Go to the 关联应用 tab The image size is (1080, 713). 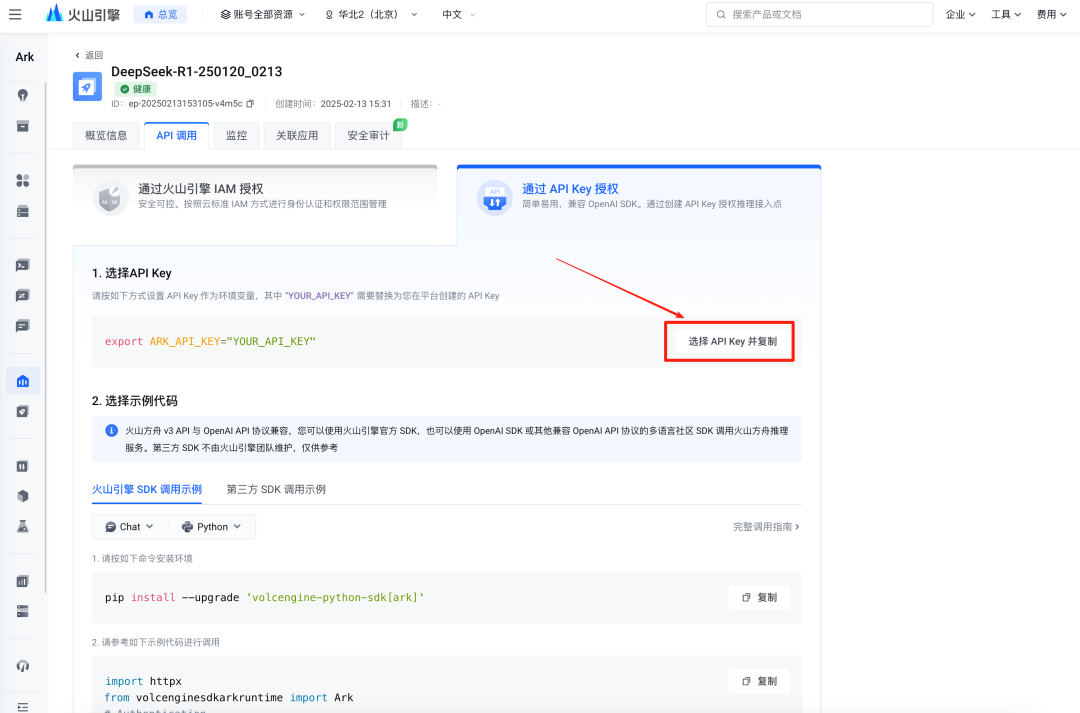(x=297, y=136)
